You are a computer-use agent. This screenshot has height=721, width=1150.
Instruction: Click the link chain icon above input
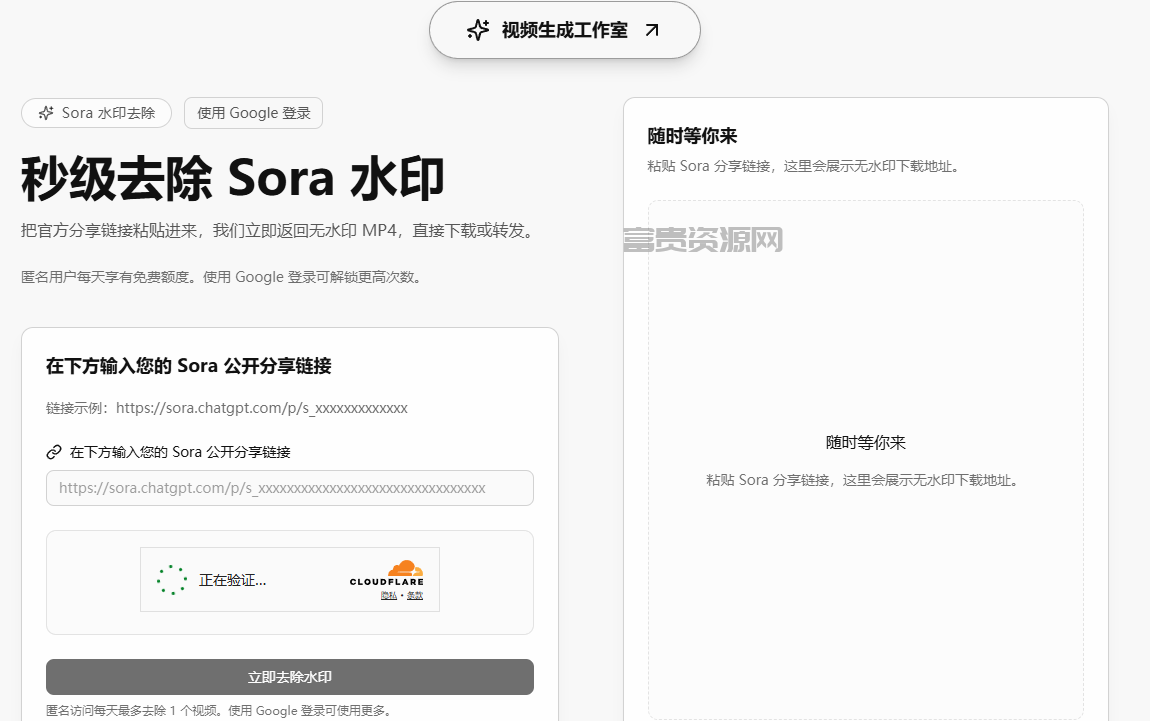[x=54, y=452]
